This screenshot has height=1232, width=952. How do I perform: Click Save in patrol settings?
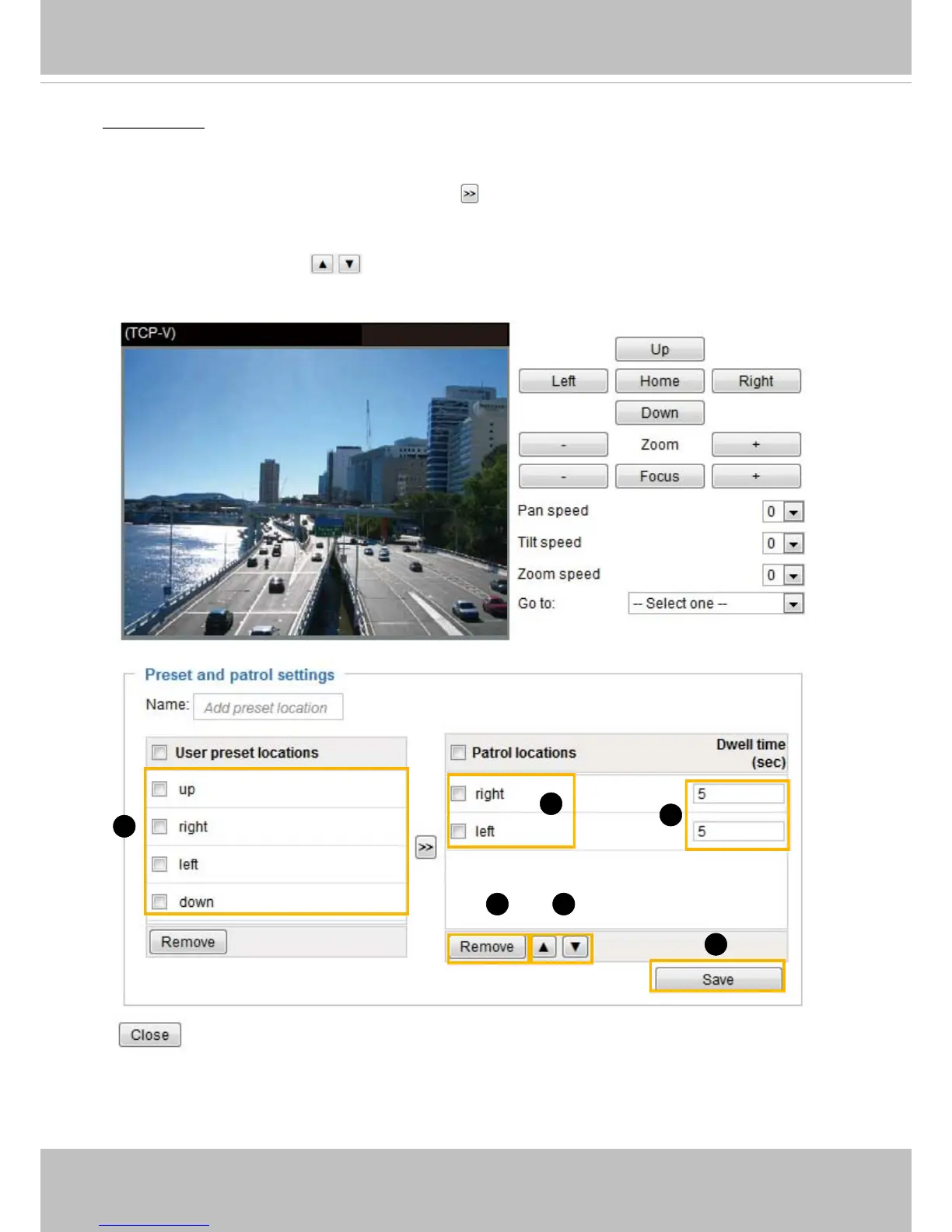click(717, 979)
